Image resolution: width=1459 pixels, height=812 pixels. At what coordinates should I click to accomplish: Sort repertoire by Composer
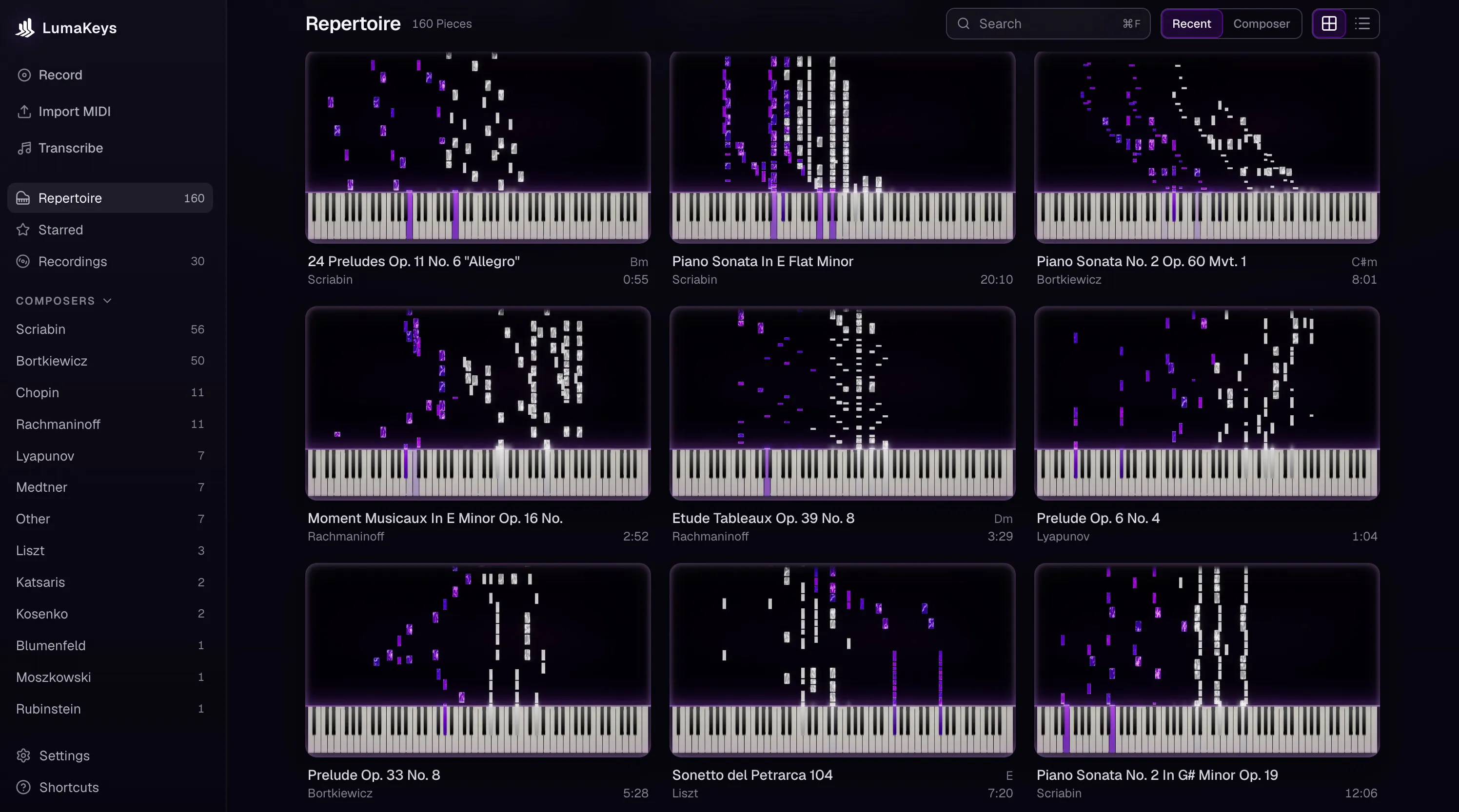[x=1262, y=24]
